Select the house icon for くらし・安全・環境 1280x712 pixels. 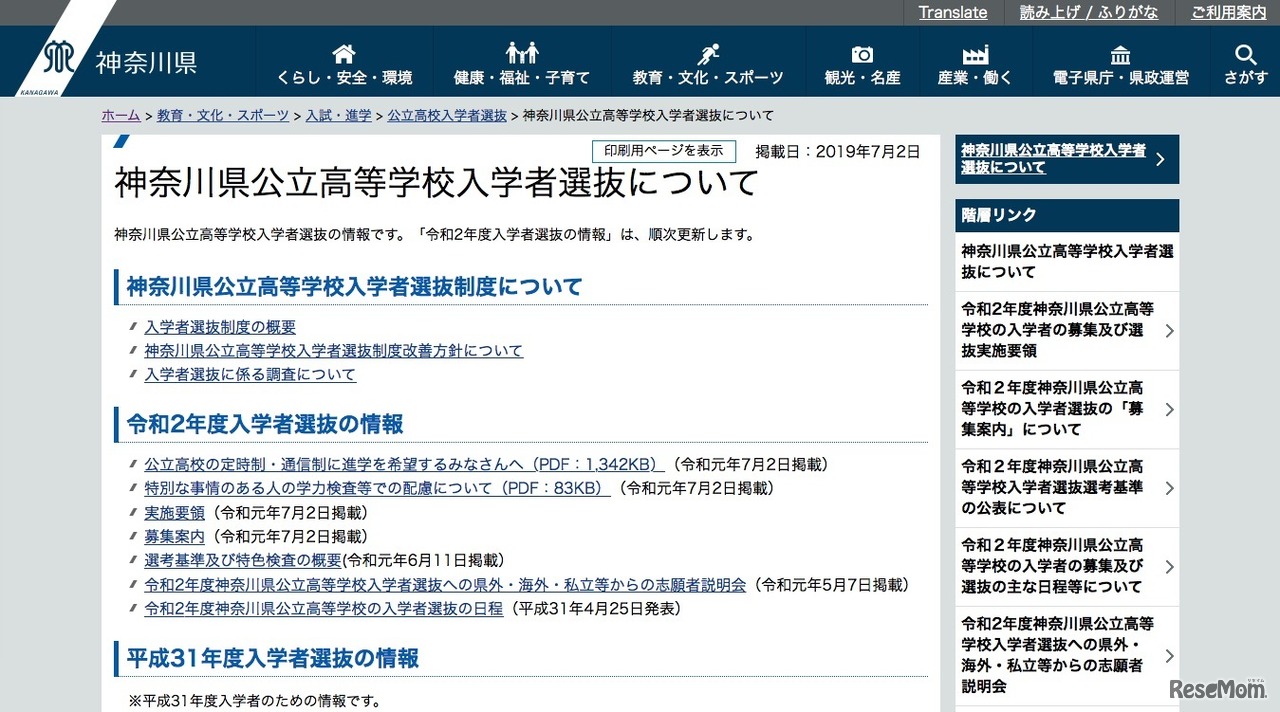344,52
